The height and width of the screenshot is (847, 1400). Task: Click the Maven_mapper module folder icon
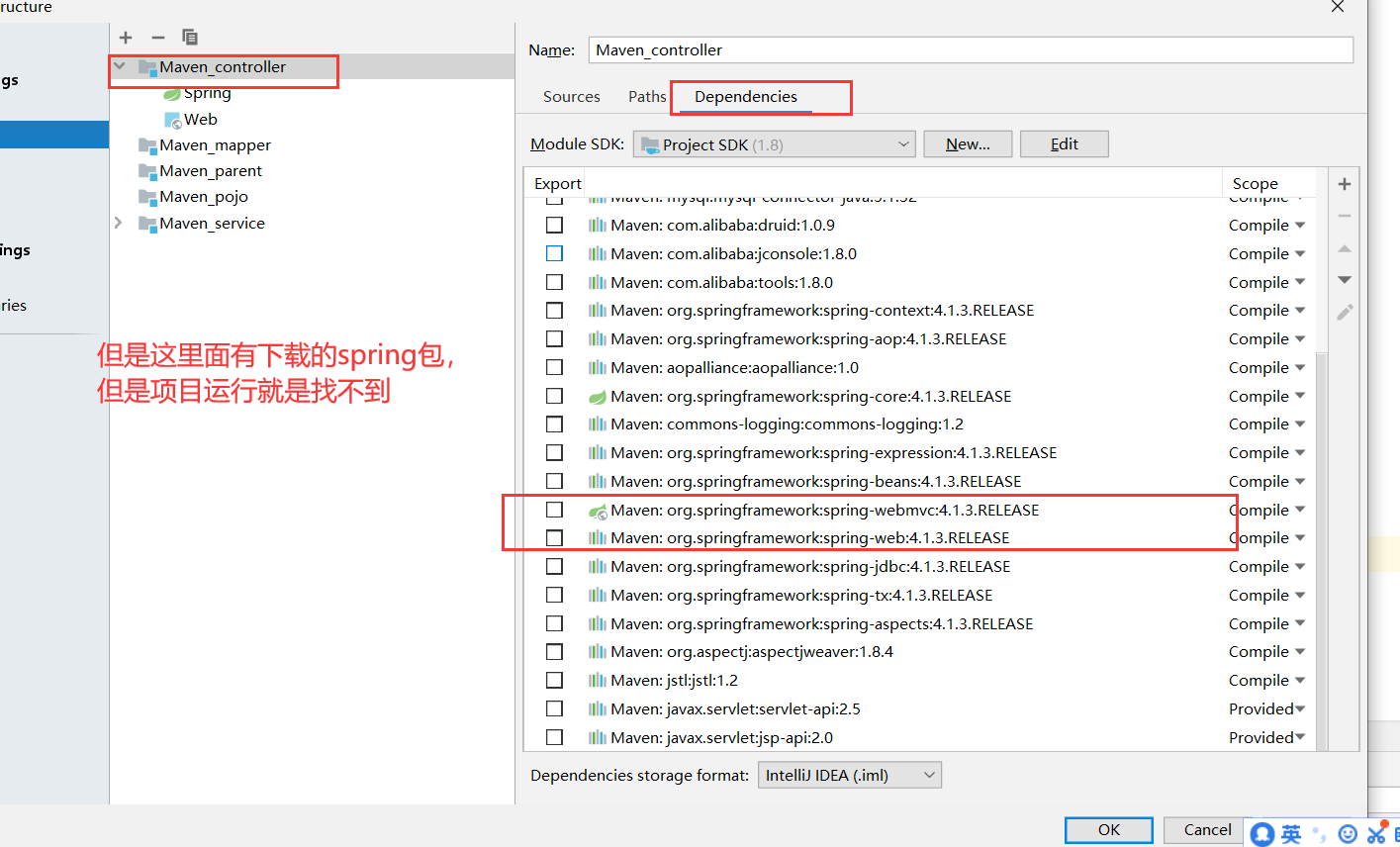point(148,146)
